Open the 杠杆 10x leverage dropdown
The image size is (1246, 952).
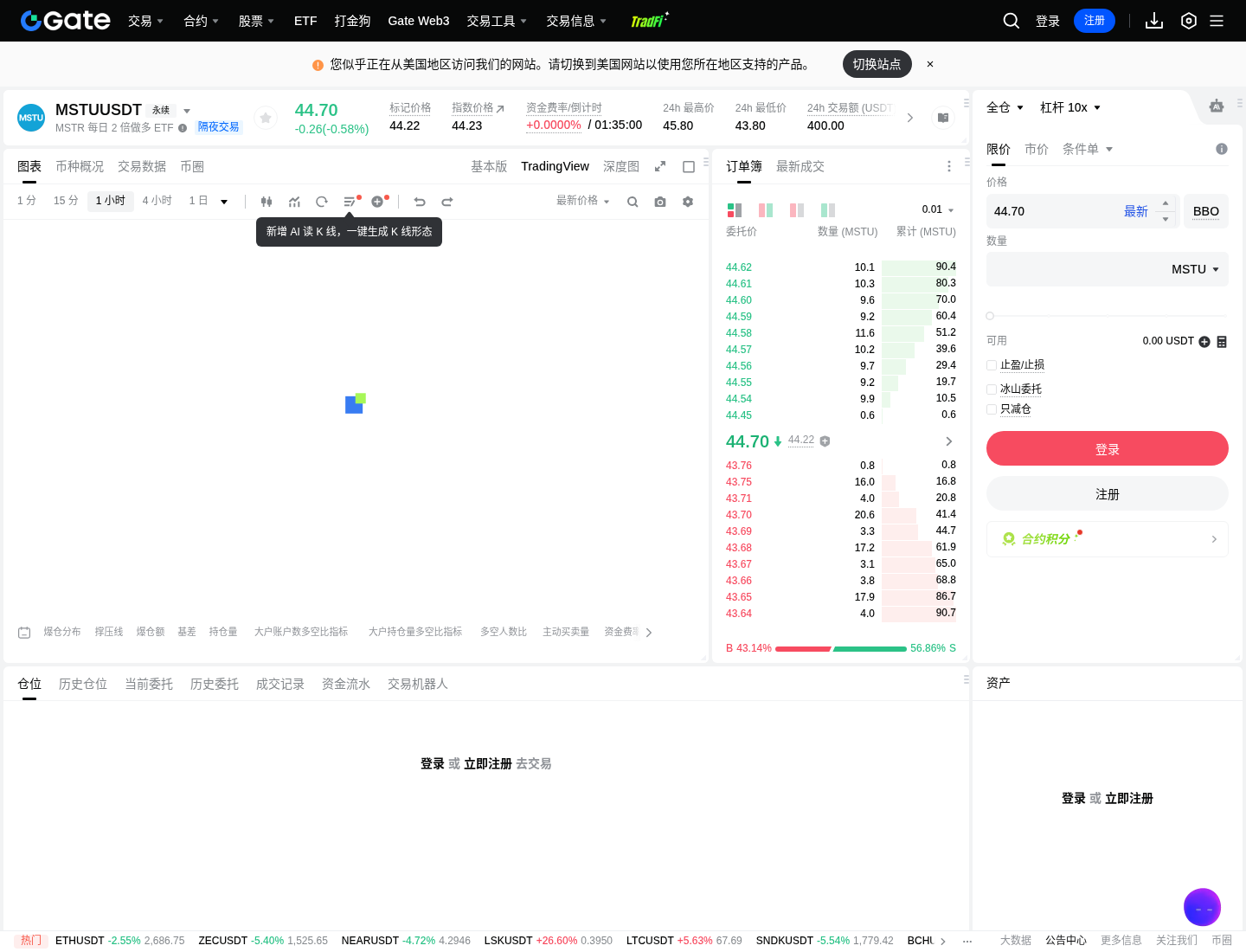point(1070,107)
